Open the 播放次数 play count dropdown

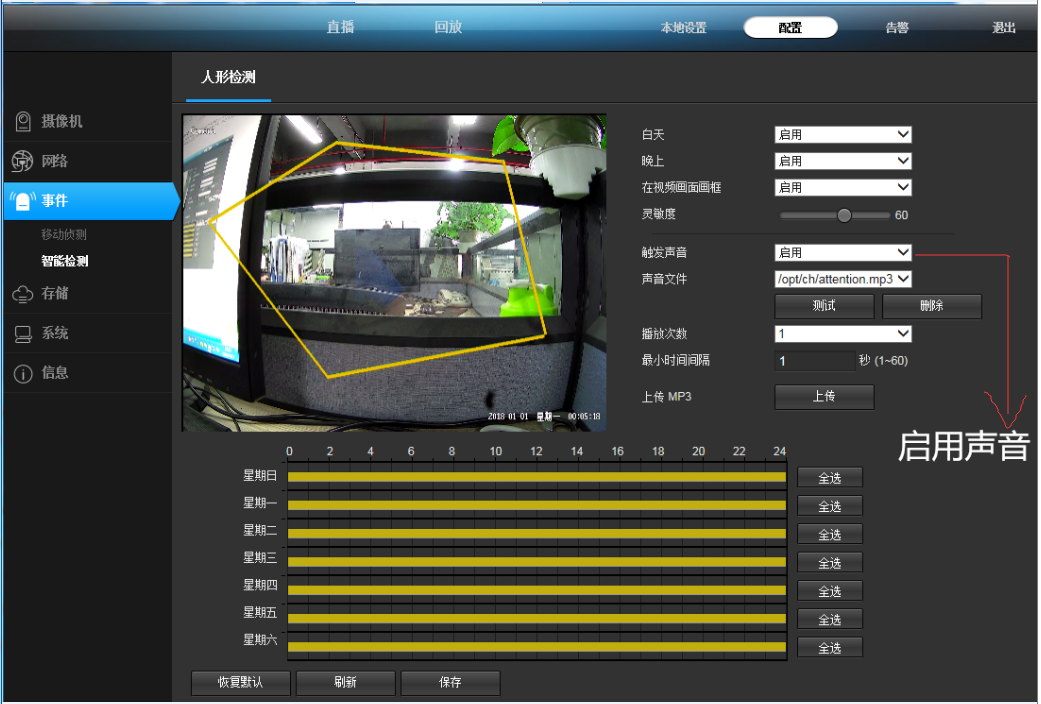click(843, 334)
